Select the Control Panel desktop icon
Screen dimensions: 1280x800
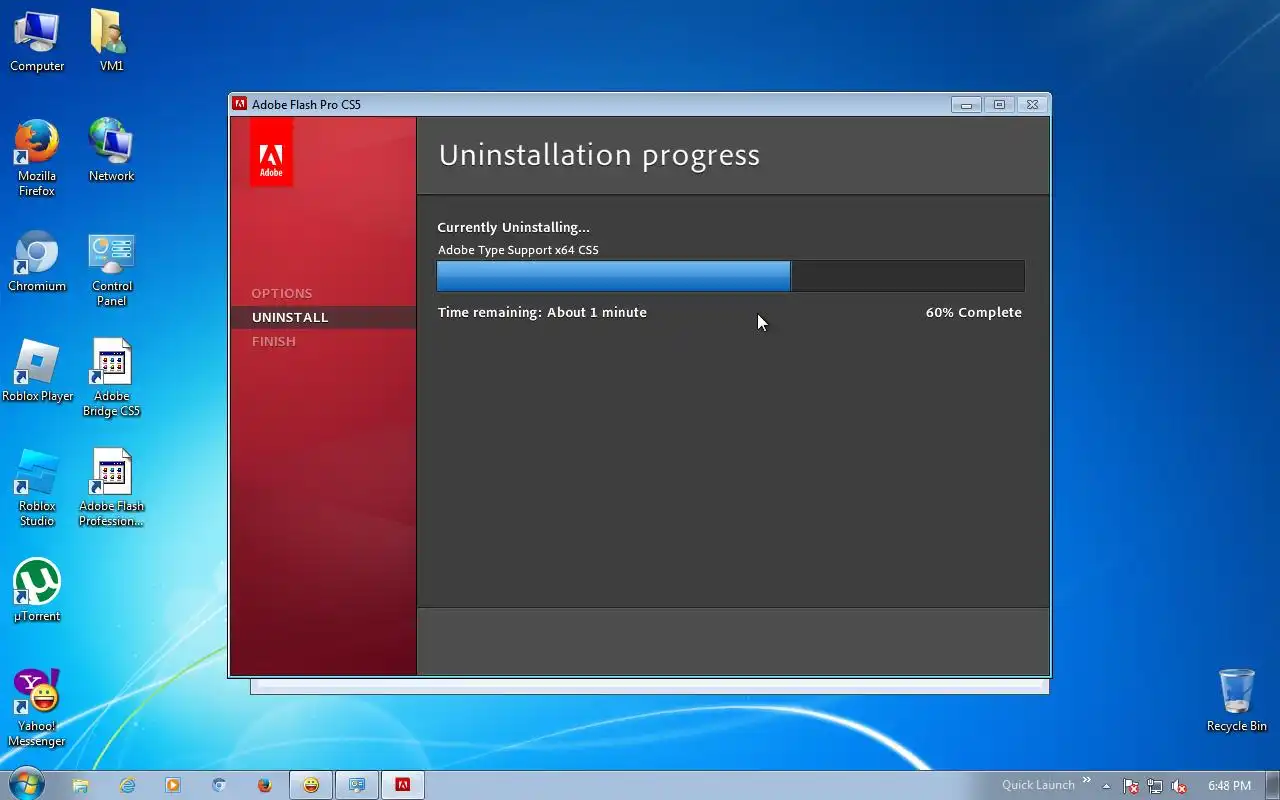click(111, 268)
